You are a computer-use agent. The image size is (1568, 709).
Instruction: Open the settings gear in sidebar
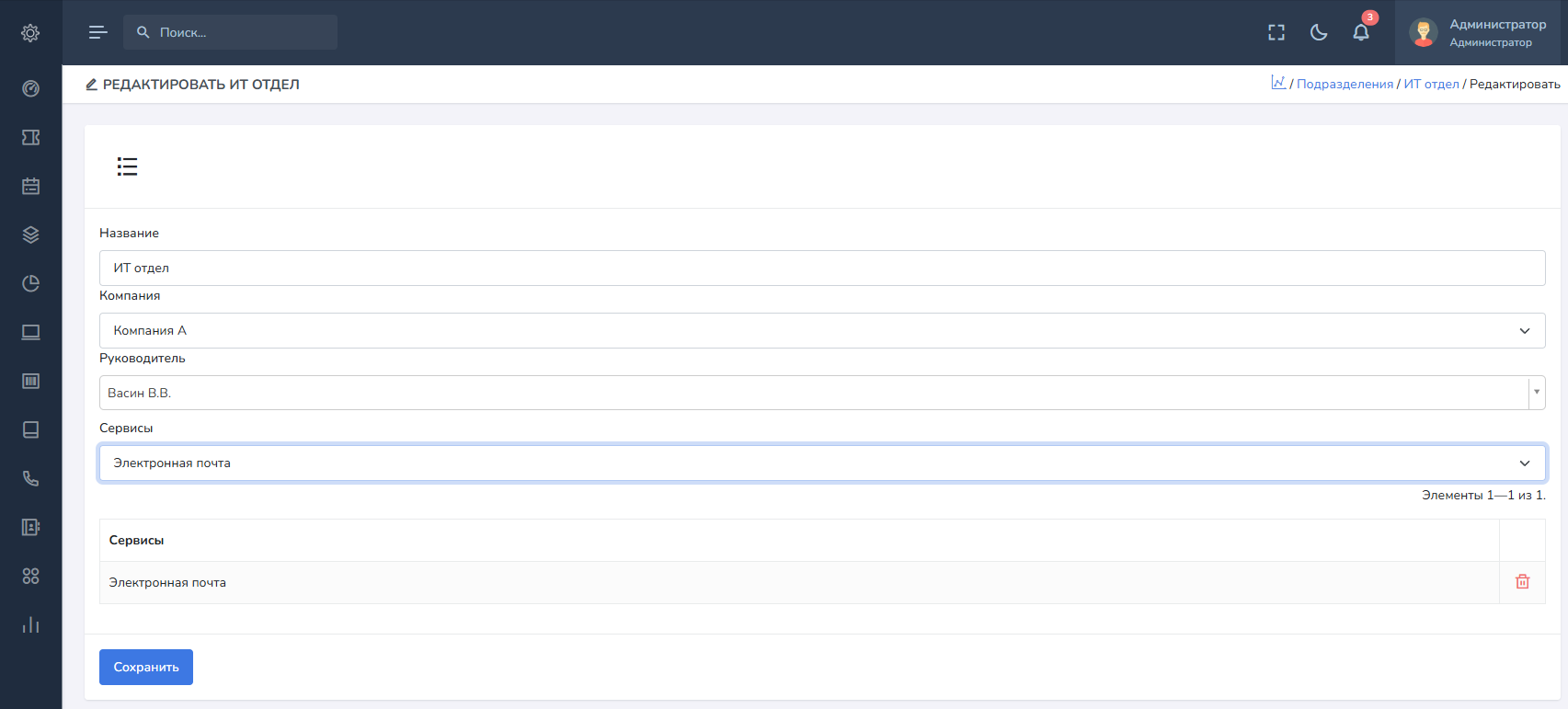coord(30,33)
